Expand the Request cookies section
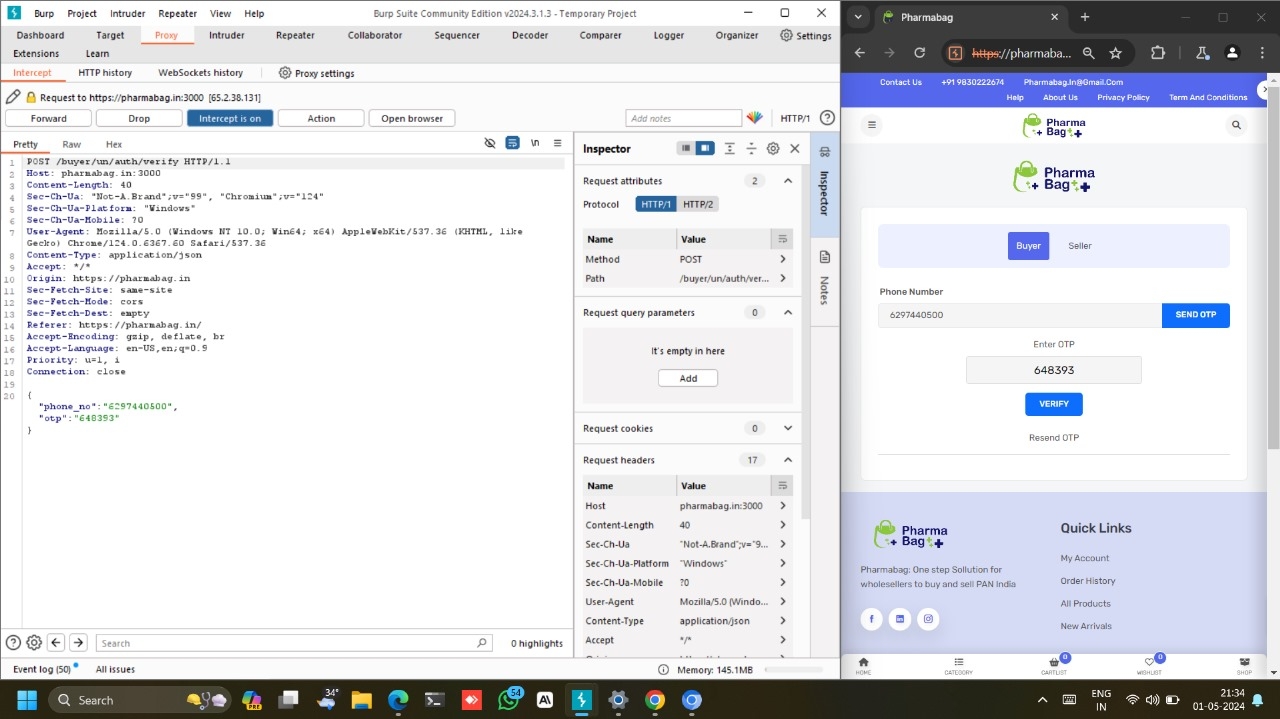Image resolution: width=1280 pixels, height=719 pixels. tap(788, 428)
